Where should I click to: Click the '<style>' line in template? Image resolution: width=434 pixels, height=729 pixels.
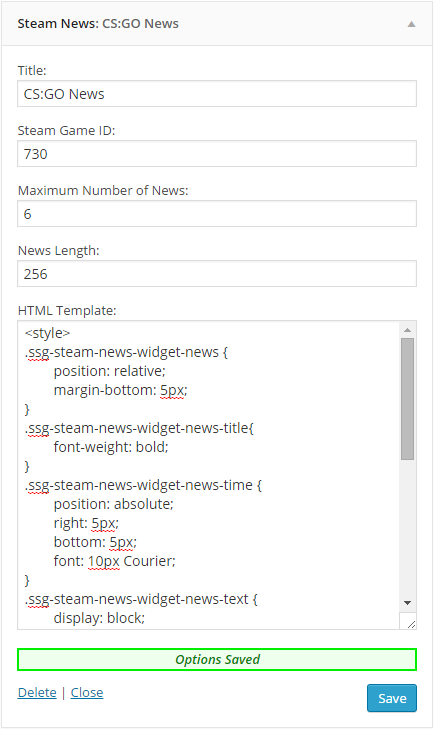[x=47, y=333]
